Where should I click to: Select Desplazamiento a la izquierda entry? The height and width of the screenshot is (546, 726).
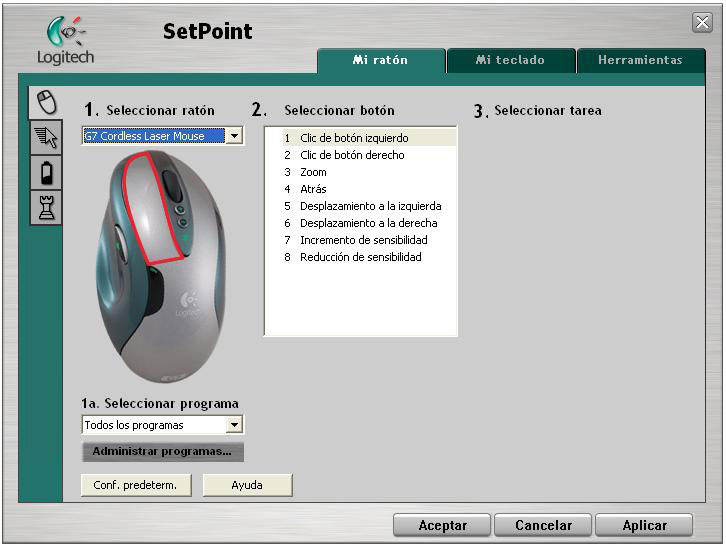[370, 206]
